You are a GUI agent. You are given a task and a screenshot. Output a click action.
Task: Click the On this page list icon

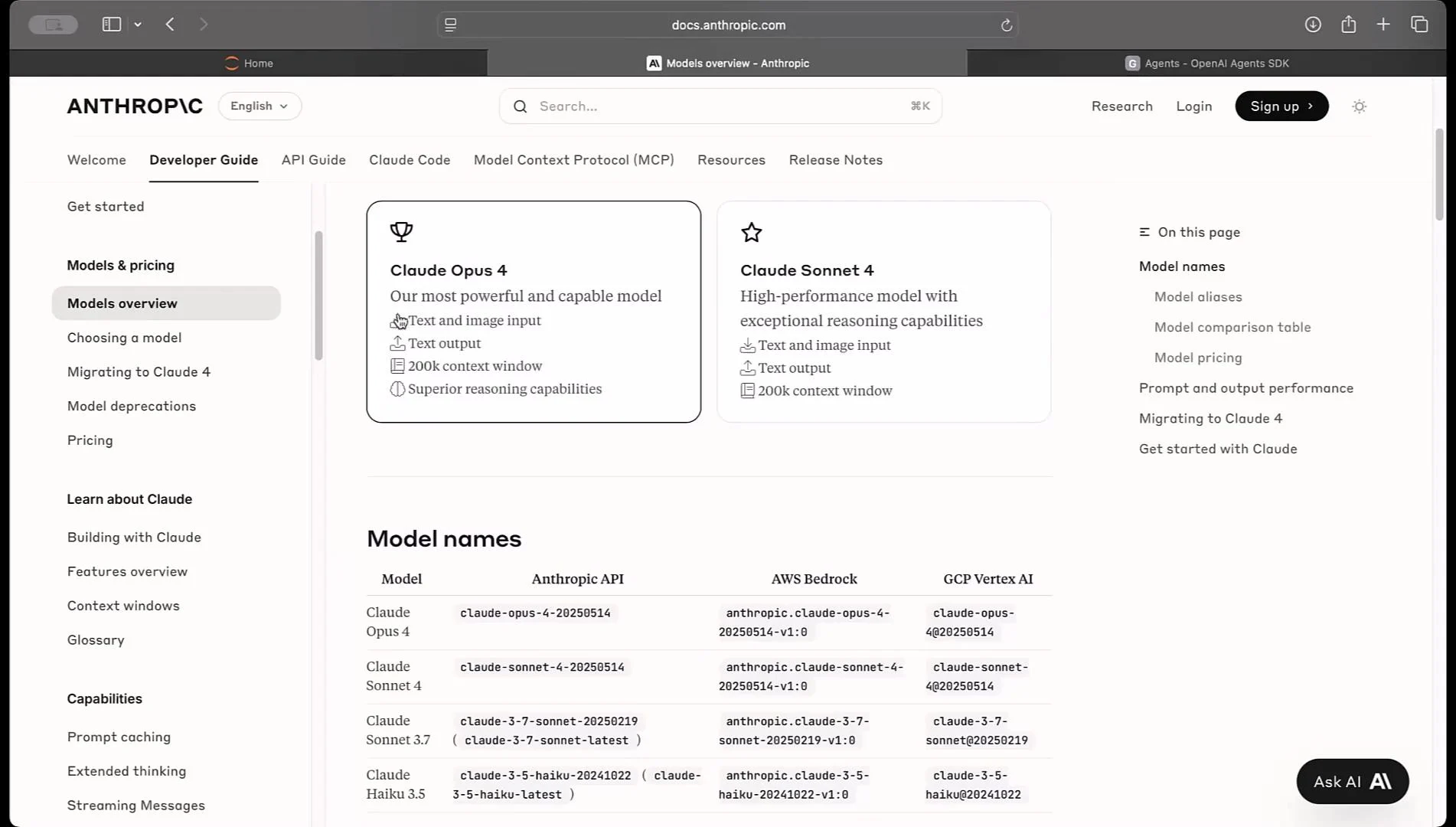(x=1144, y=232)
